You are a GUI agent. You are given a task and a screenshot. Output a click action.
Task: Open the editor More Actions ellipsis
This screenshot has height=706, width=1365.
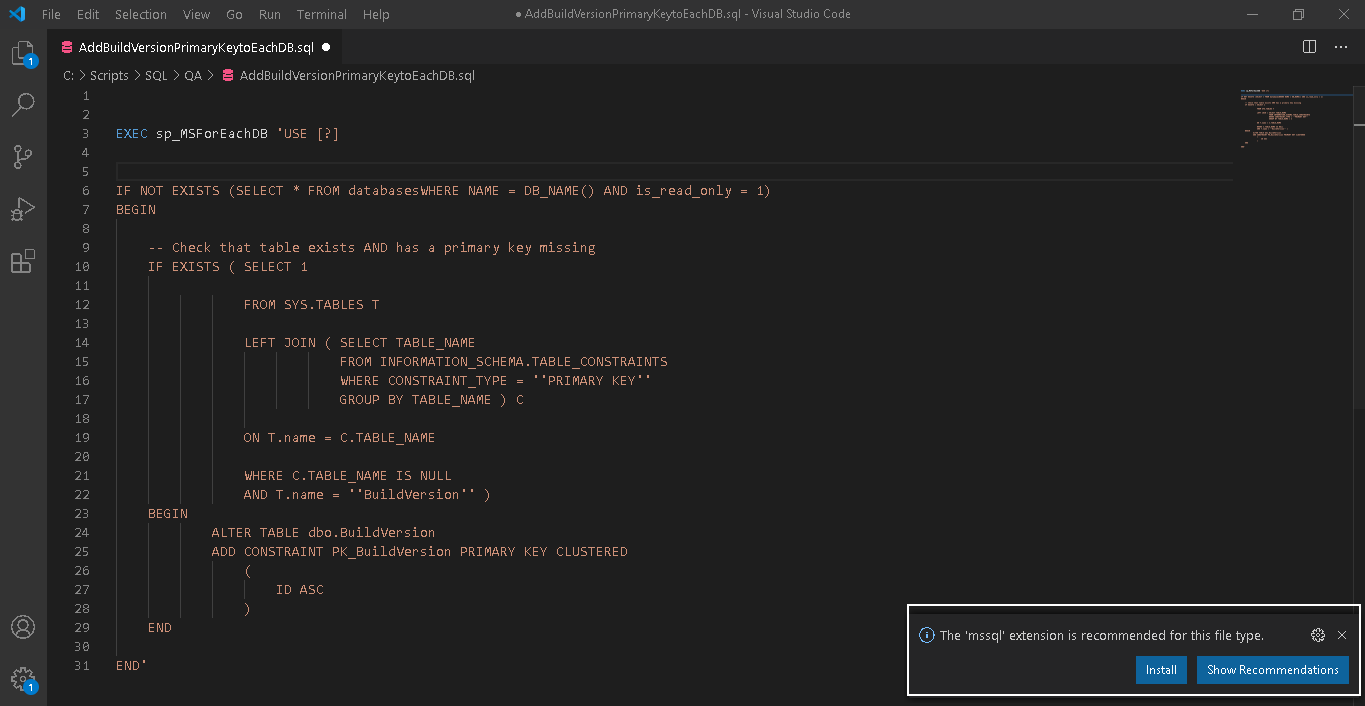point(1340,47)
